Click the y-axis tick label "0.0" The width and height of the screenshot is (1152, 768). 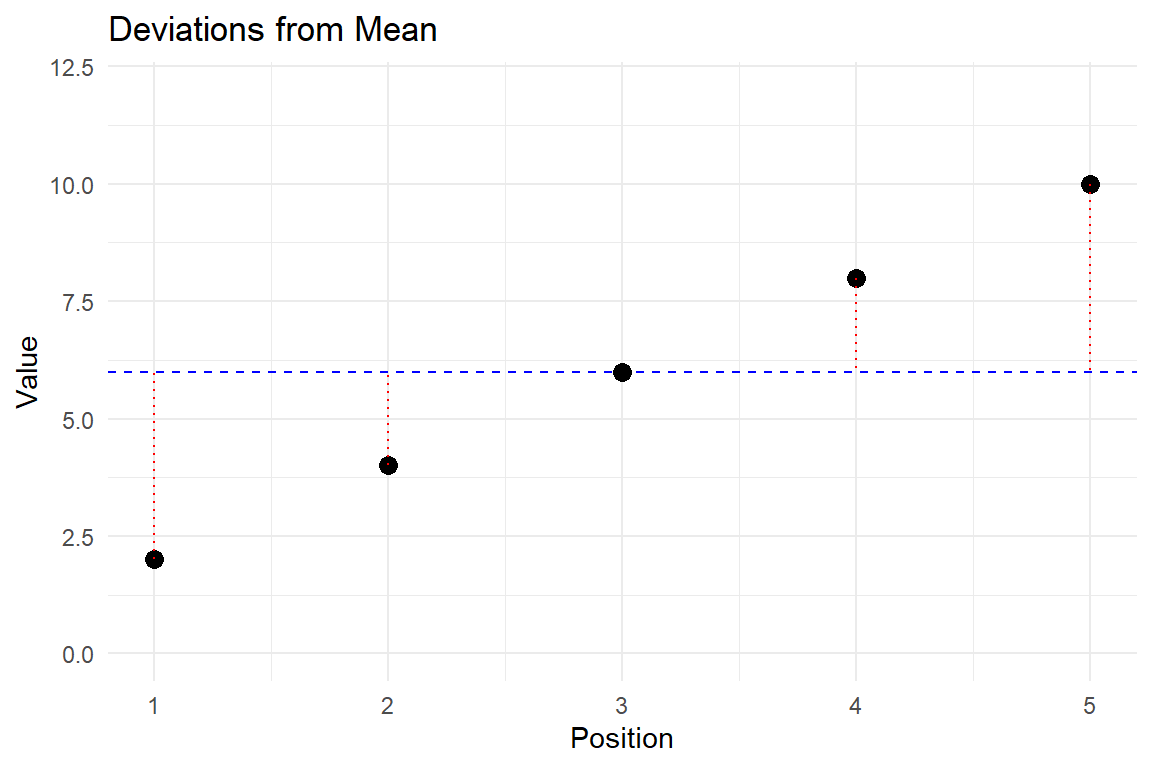tap(78, 654)
